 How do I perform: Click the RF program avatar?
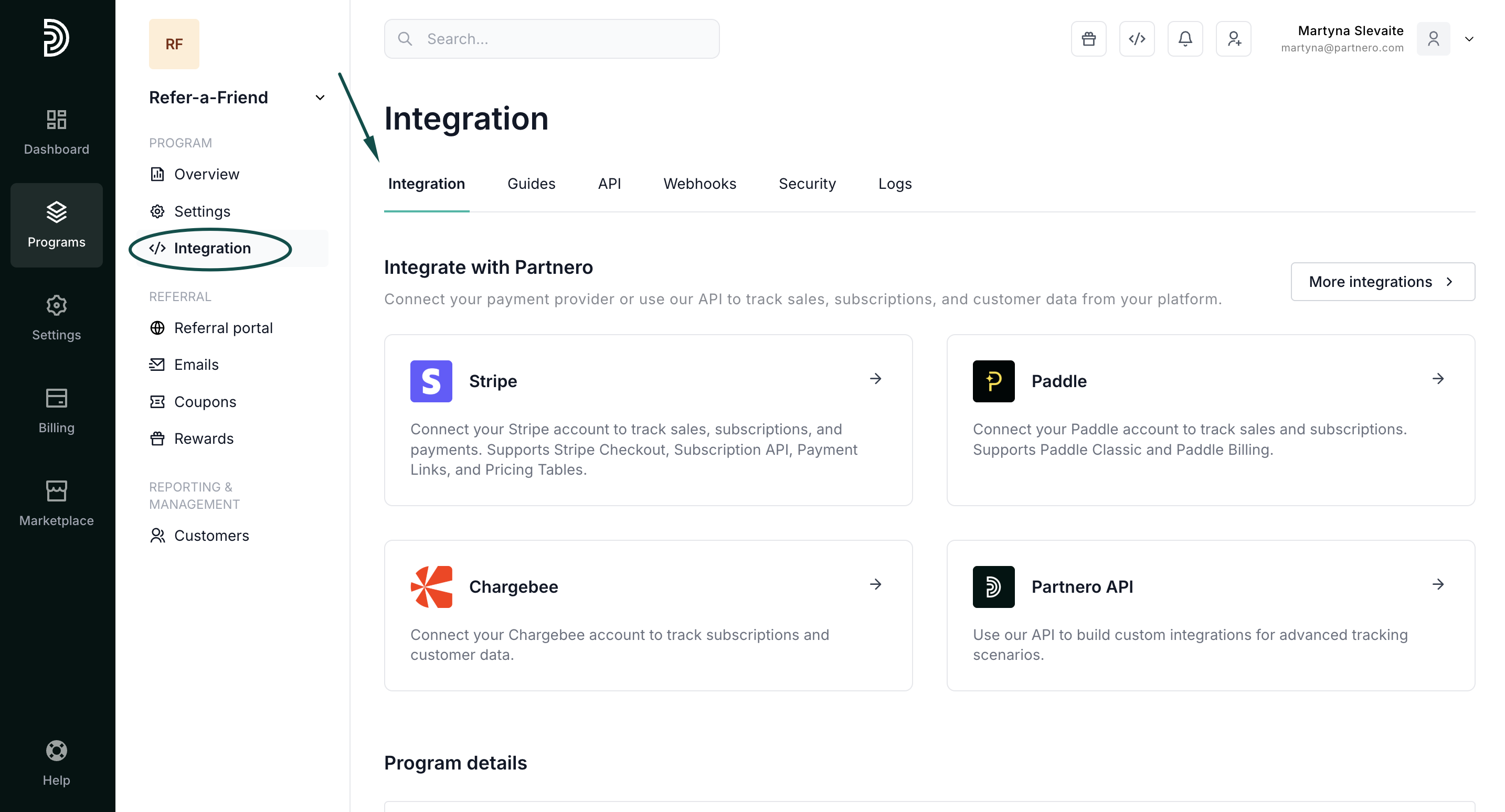[174, 44]
